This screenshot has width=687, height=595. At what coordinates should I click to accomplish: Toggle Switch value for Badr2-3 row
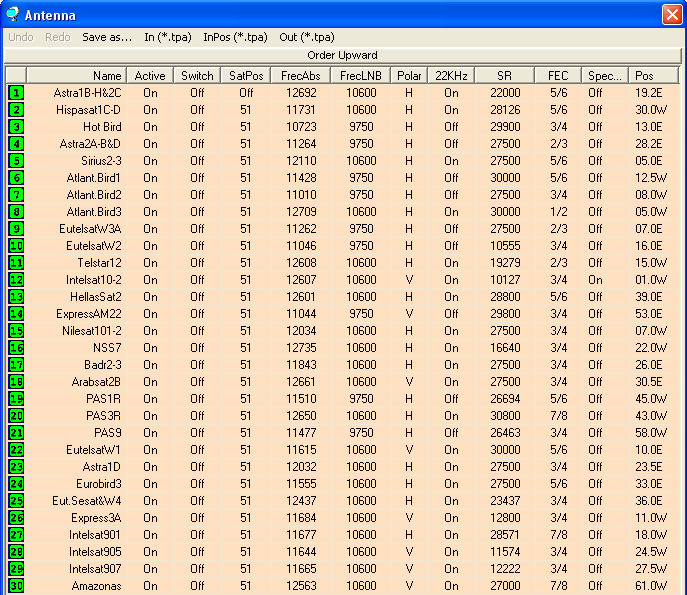[197, 365]
